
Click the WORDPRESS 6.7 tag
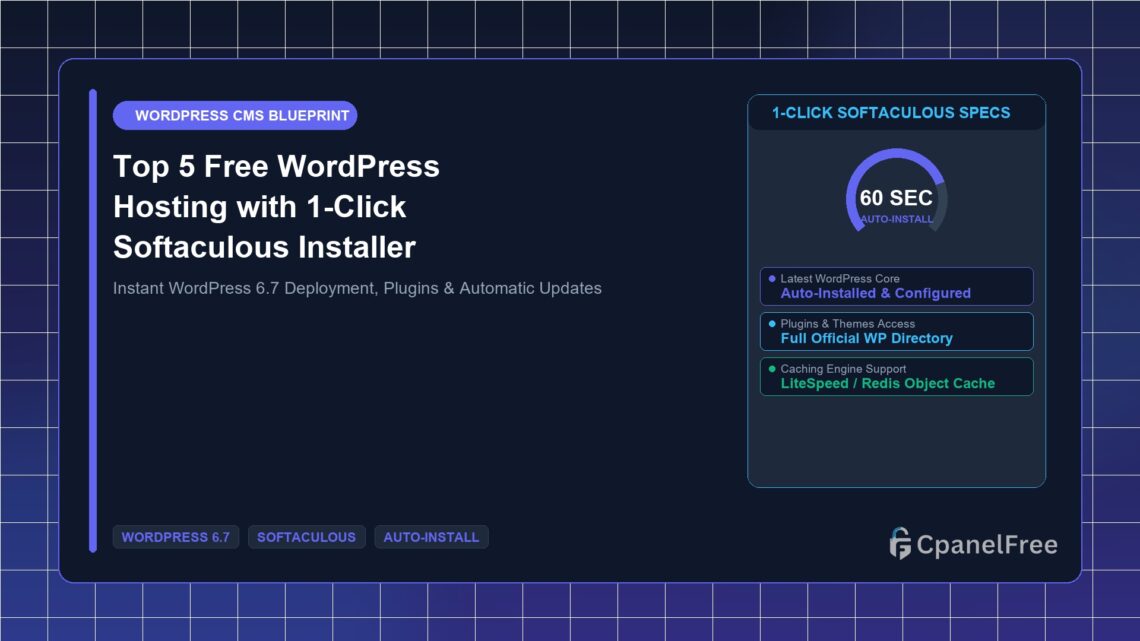(x=175, y=537)
